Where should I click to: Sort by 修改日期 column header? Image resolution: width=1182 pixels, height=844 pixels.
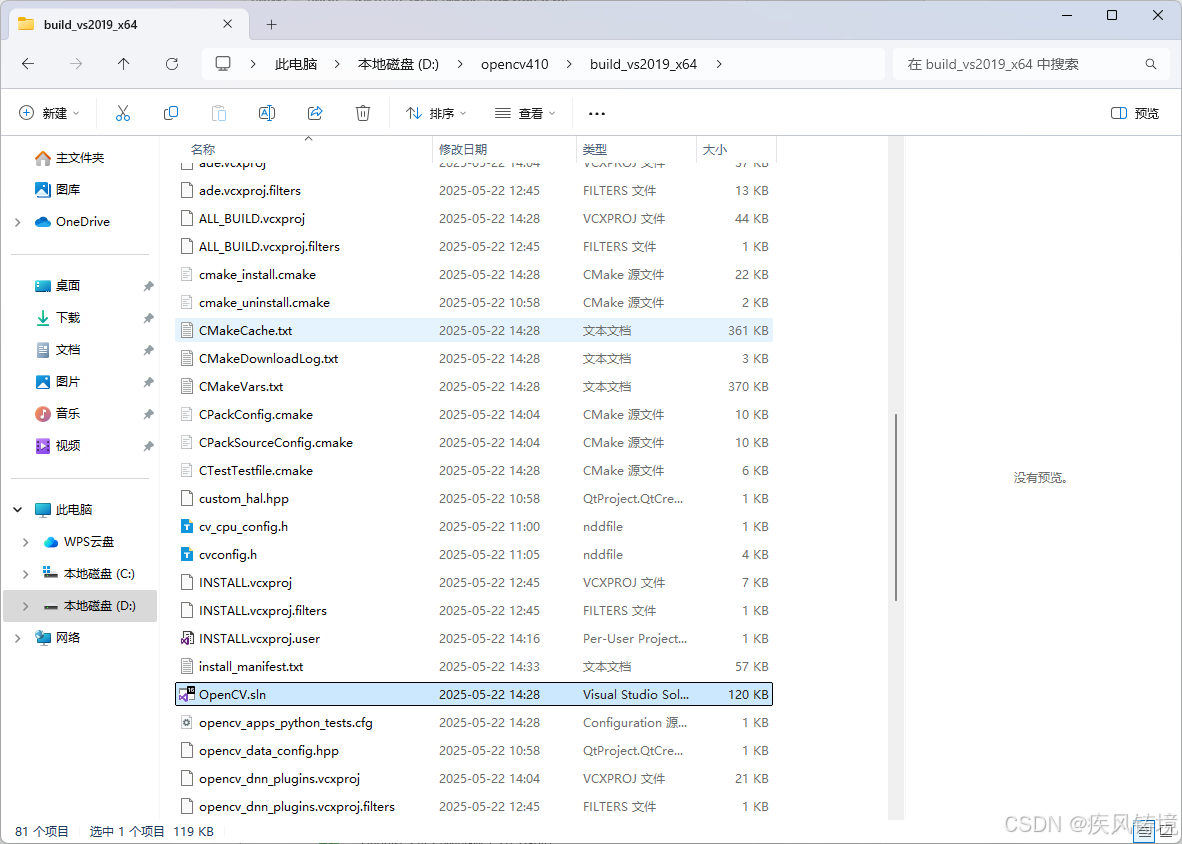(463, 149)
